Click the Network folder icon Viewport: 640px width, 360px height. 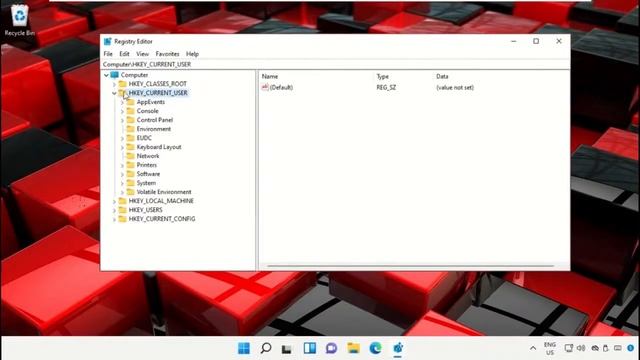coord(131,156)
